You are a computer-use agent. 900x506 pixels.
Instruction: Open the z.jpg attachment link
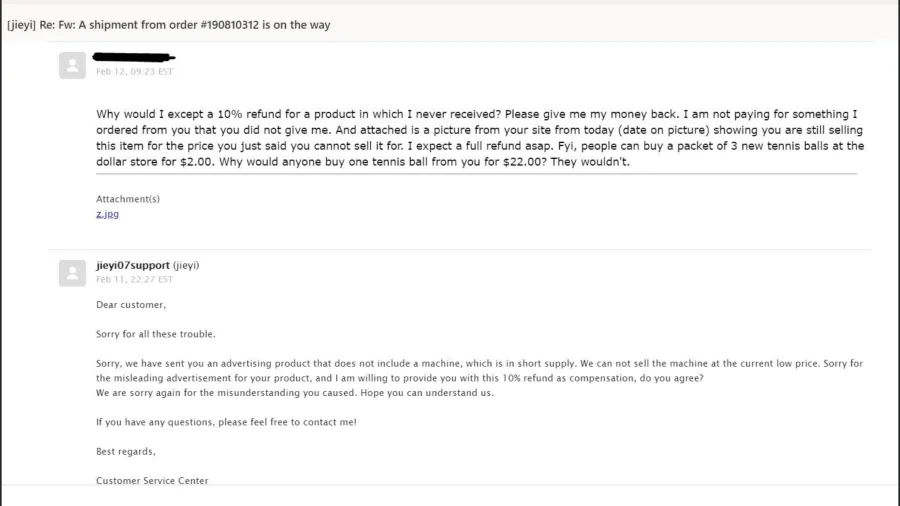coord(107,214)
